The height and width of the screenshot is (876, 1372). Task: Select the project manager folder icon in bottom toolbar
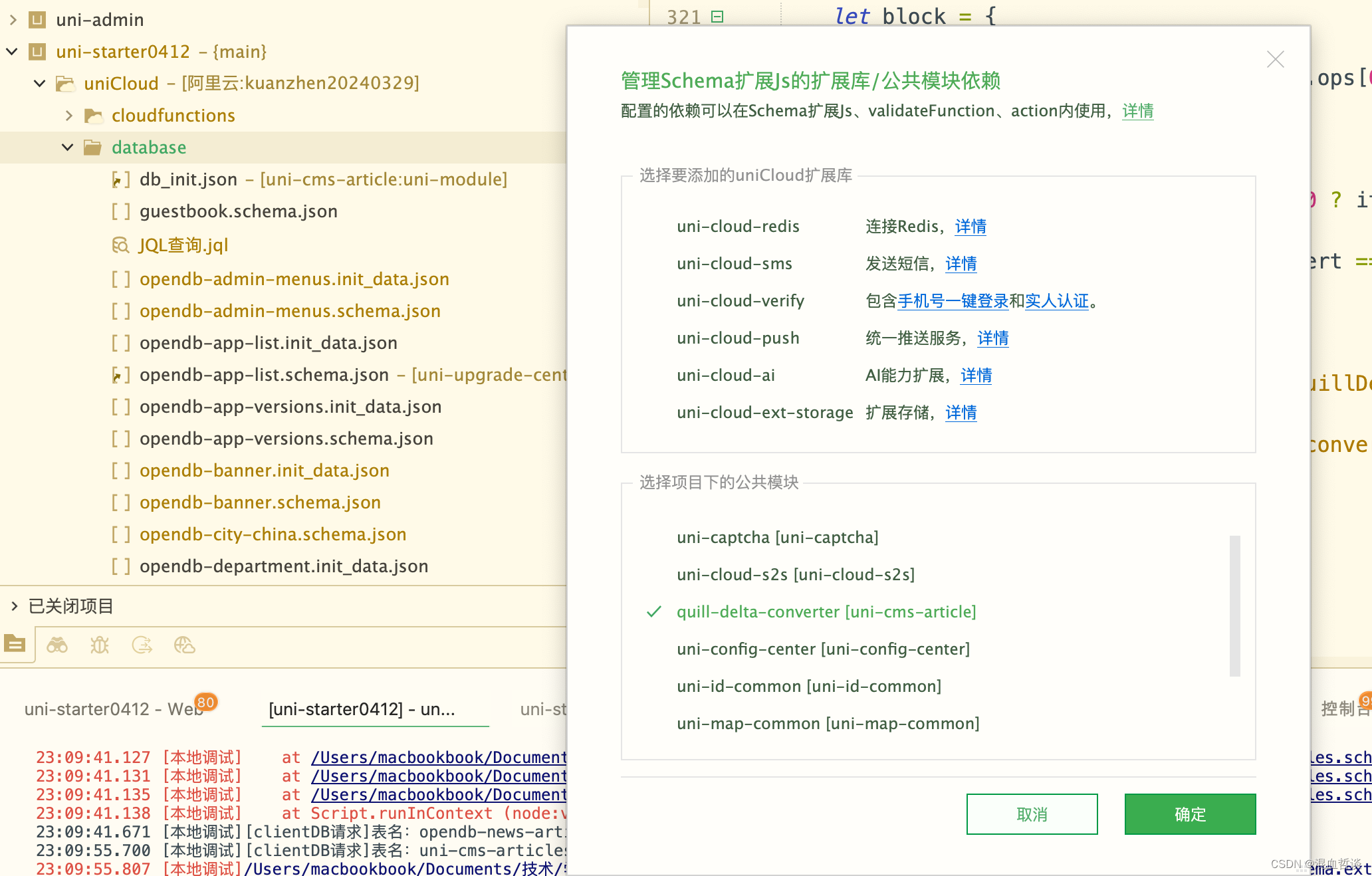pos(16,644)
